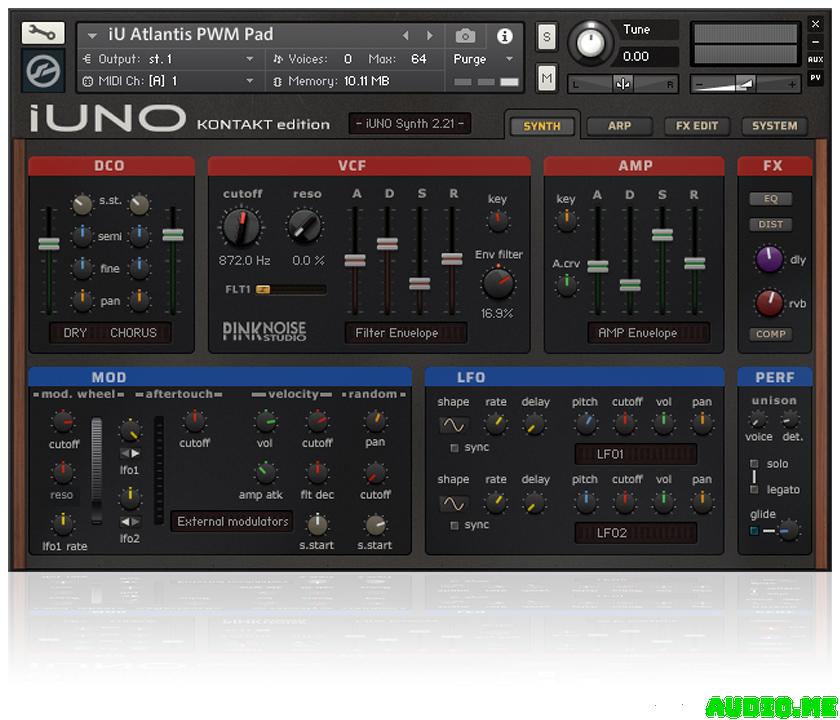
Task: Click the mod wheel cutoff knob
Action: pos(63,423)
